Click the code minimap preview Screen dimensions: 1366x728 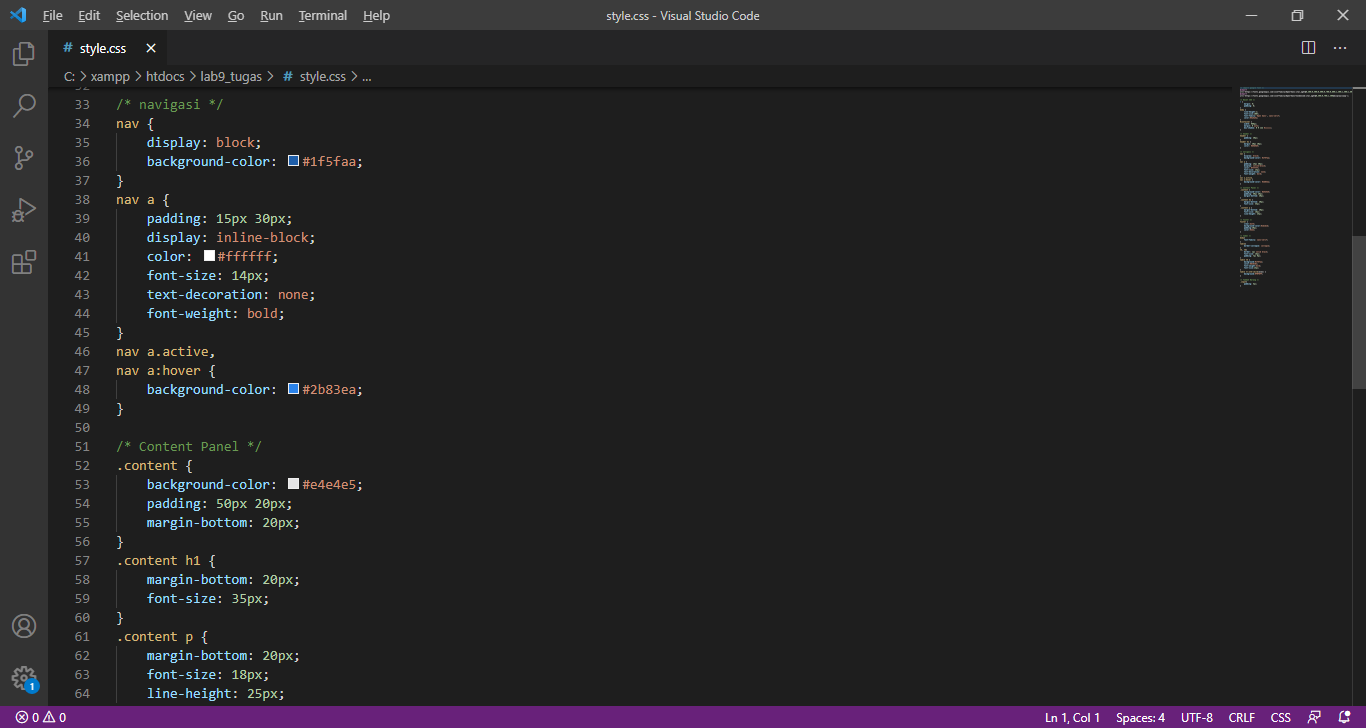tap(1295, 188)
